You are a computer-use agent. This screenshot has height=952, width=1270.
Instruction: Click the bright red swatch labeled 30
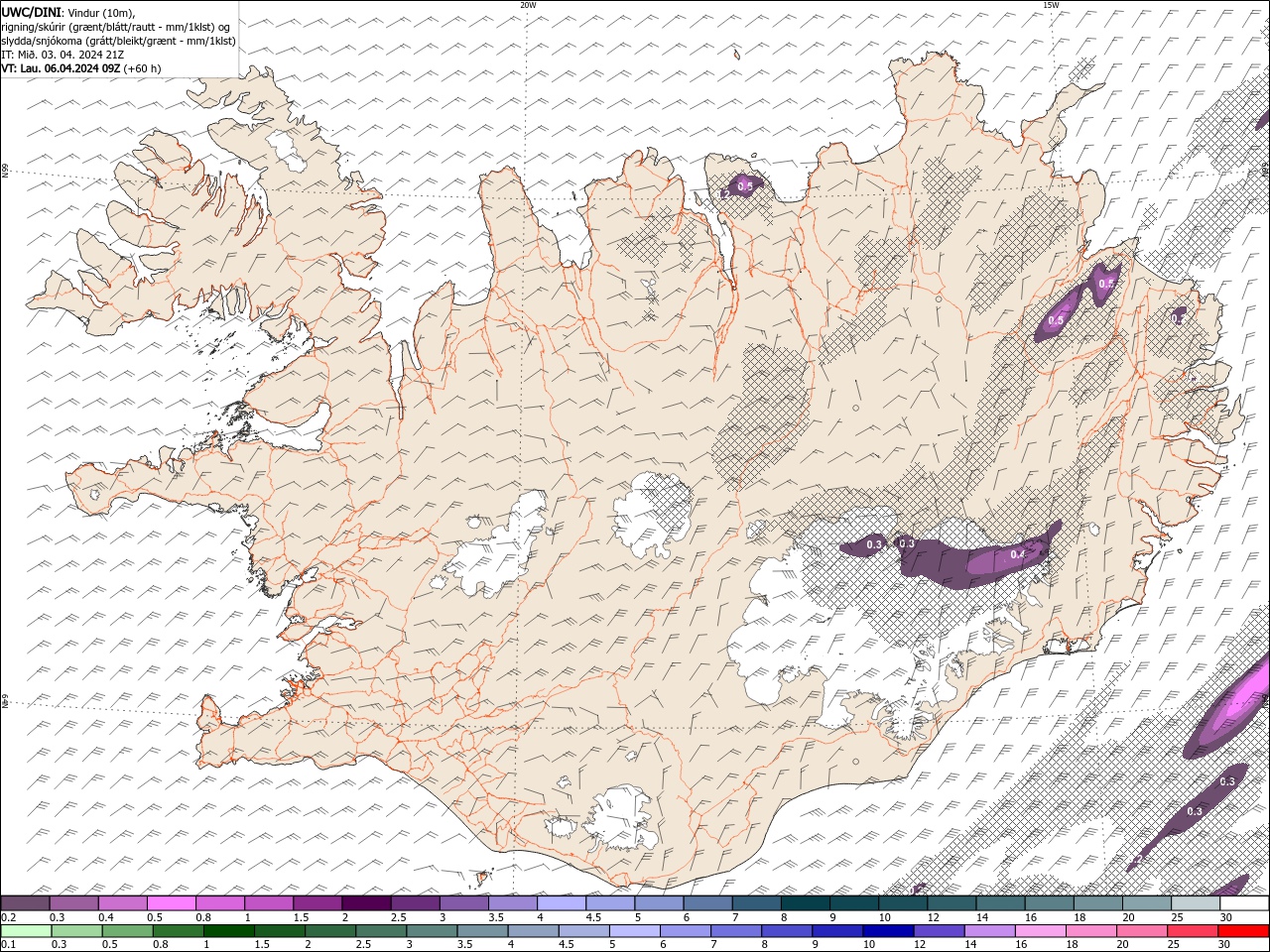[x=1242, y=931]
